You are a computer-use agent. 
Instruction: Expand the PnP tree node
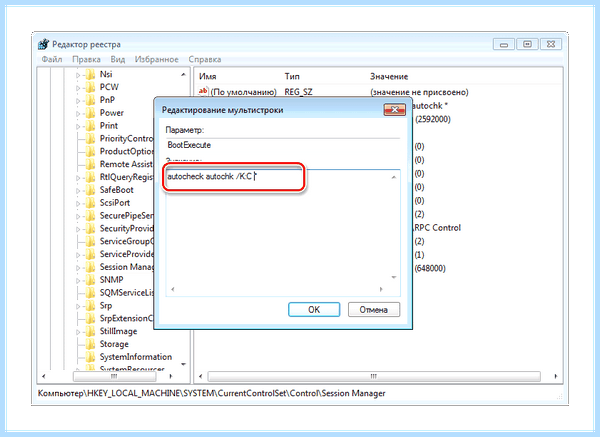[78, 101]
